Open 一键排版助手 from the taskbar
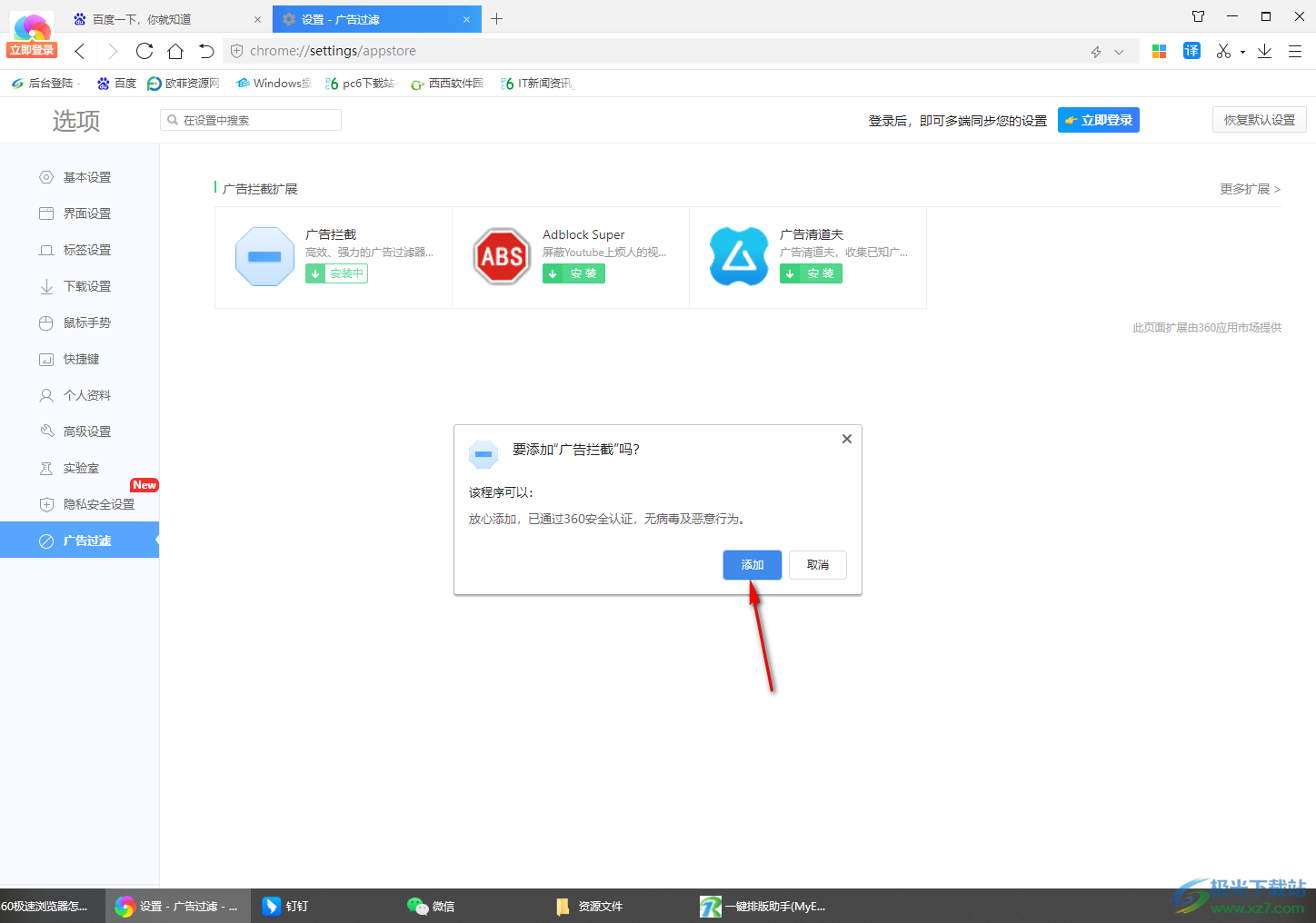Image resolution: width=1316 pixels, height=923 pixels. tap(763, 906)
